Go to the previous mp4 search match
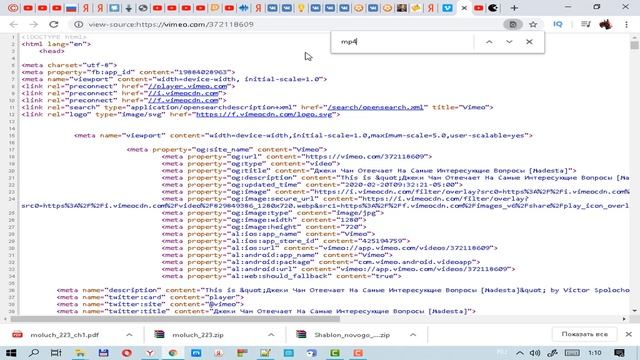The width and height of the screenshot is (640, 360). point(489,42)
